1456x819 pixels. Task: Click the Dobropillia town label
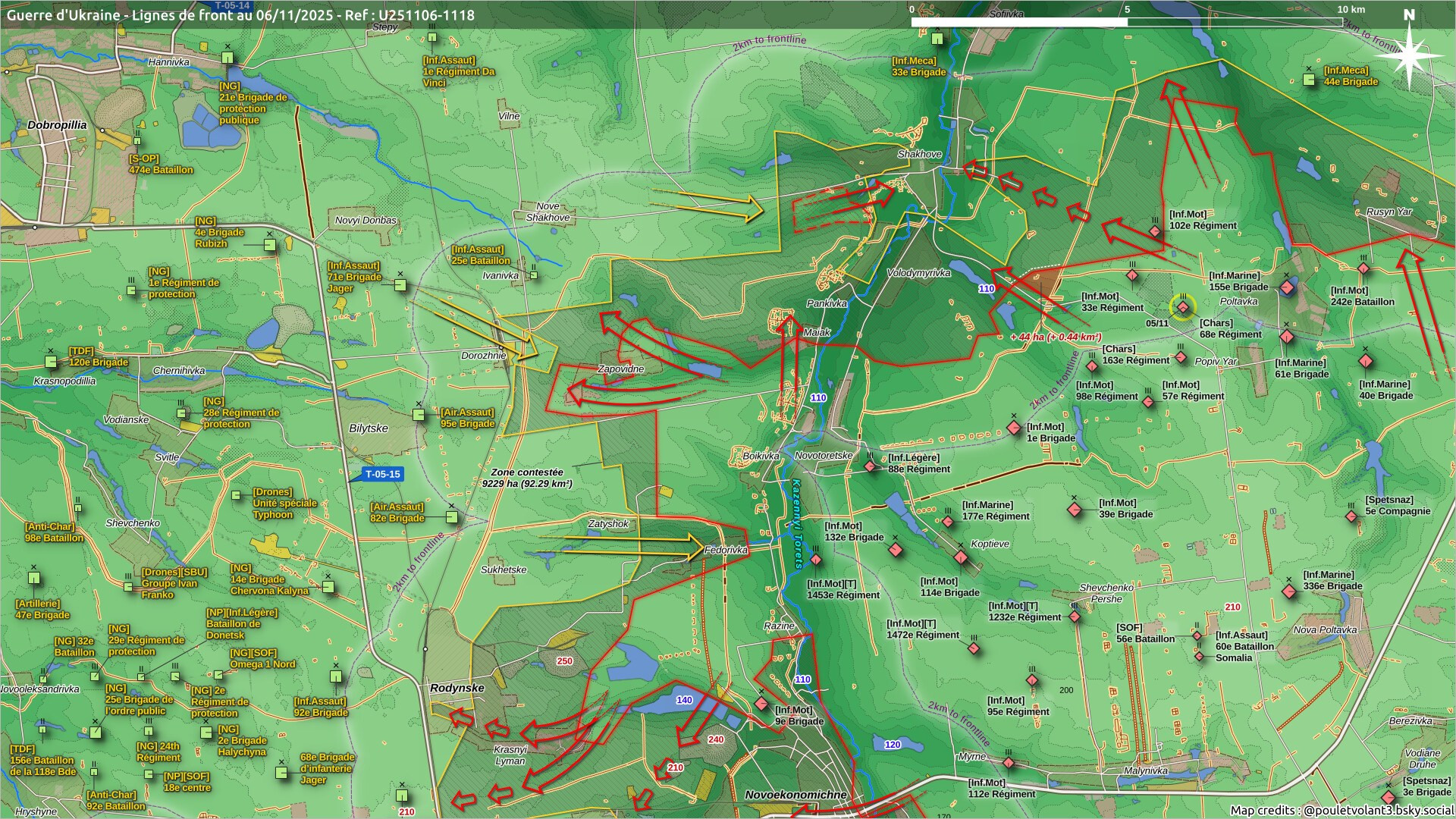tap(57, 125)
